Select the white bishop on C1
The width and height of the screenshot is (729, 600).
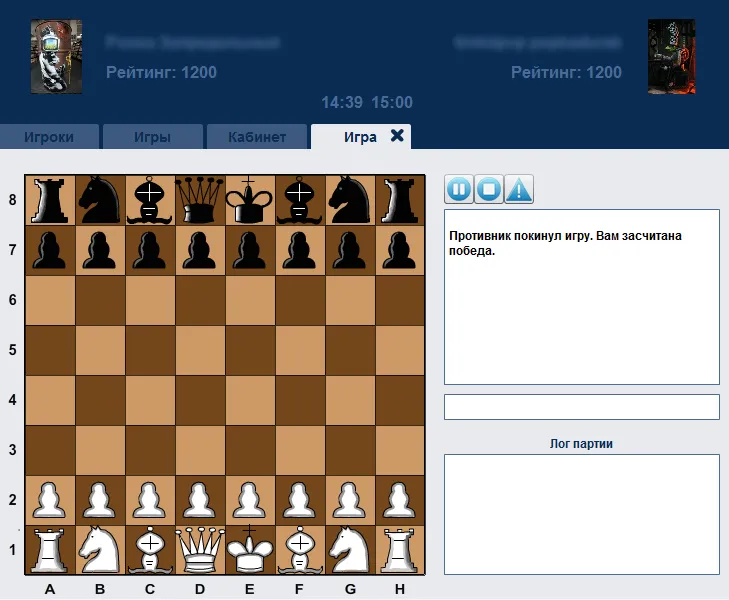150,550
